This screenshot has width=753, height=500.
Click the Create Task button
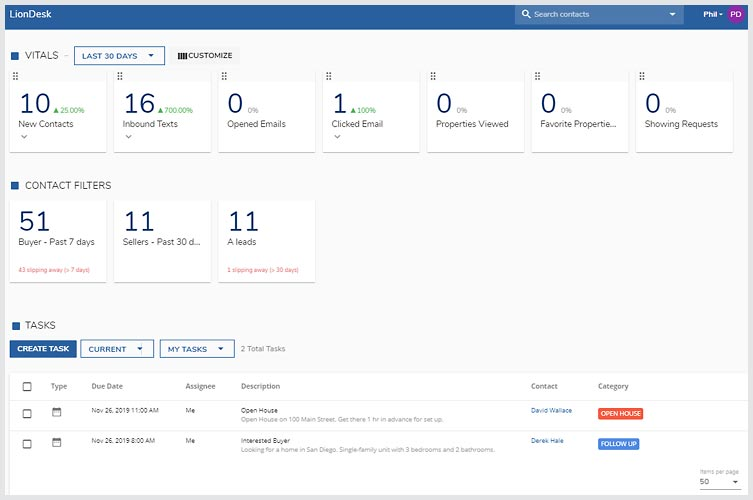tap(43, 349)
